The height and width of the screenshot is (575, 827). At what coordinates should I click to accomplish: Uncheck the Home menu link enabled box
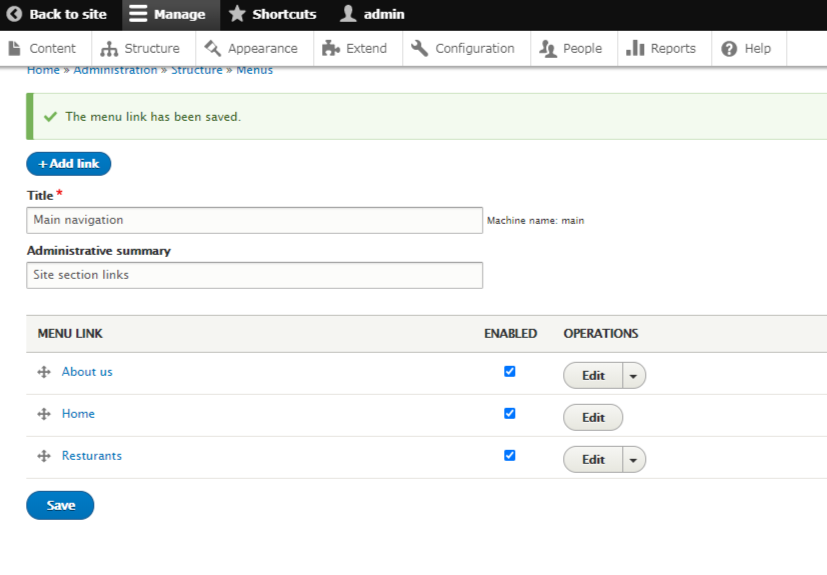coord(510,413)
